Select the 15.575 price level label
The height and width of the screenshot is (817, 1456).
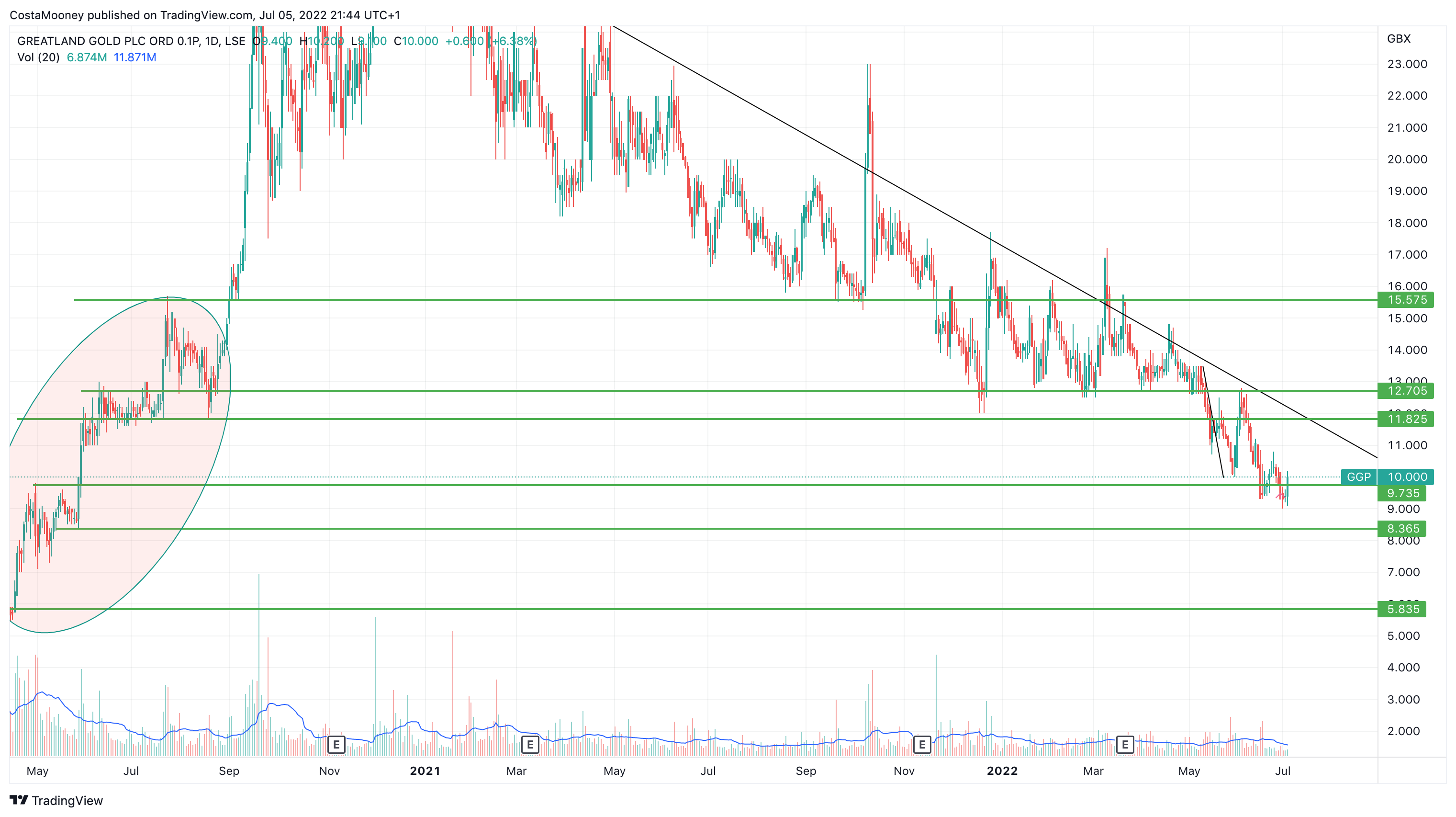pos(1406,300)
